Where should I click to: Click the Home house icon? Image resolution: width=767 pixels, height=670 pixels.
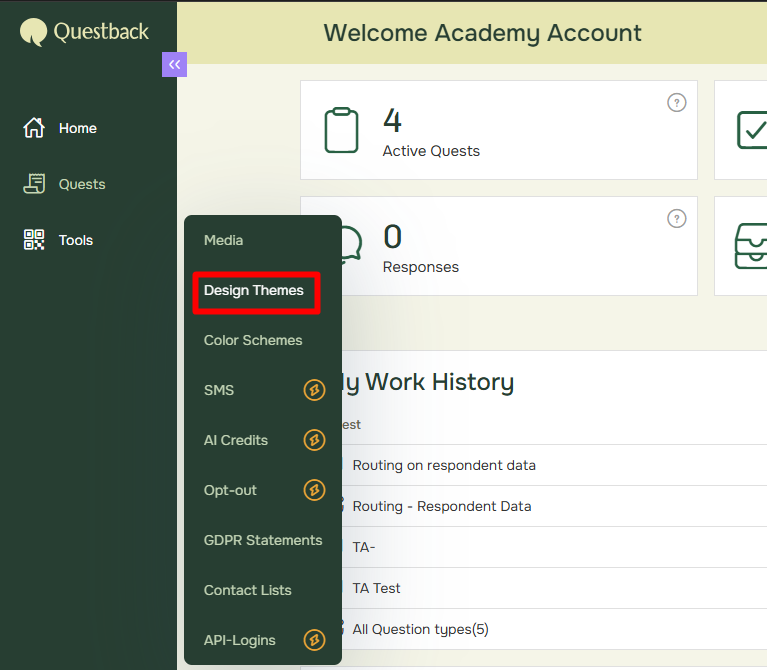click(x=34, y=128)
